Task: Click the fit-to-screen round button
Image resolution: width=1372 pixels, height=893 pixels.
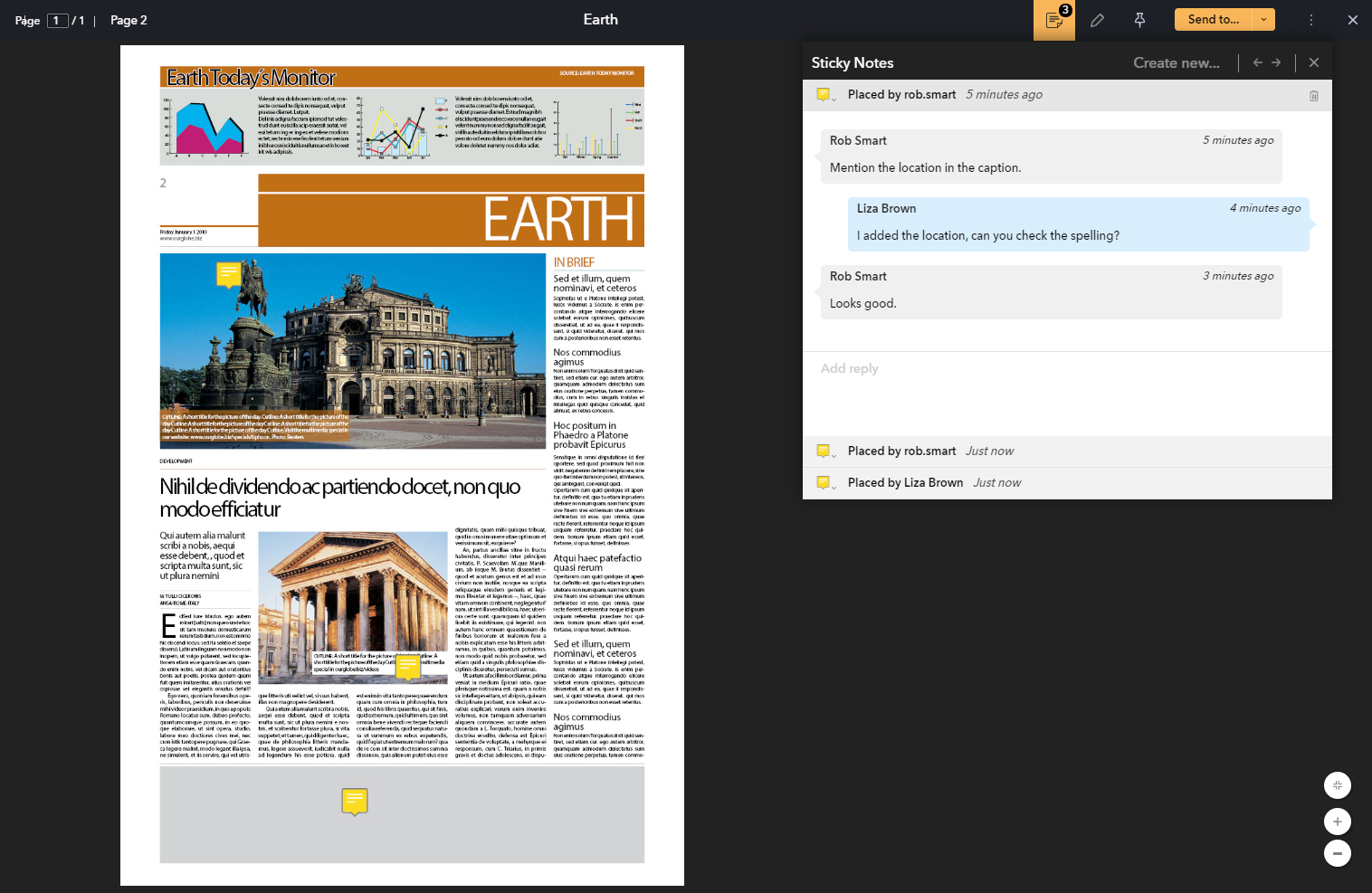Action: (1338, 785)
